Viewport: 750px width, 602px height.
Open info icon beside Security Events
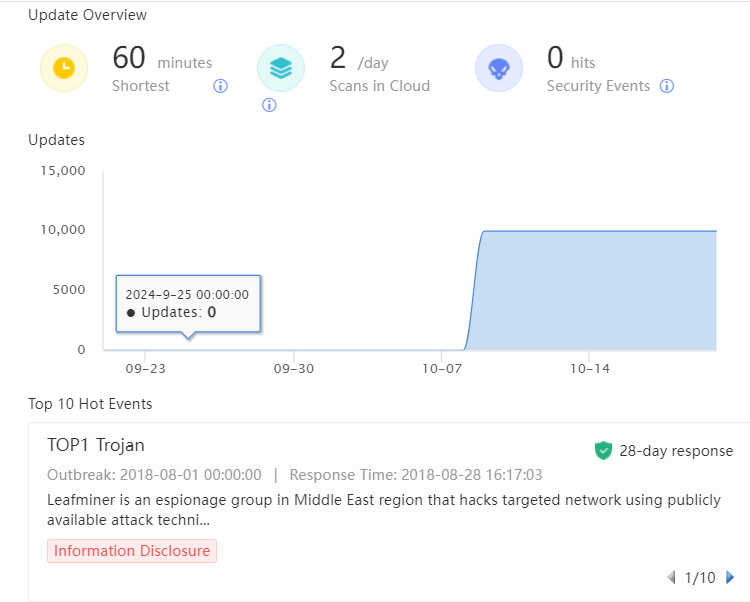(x=667, y=86)
